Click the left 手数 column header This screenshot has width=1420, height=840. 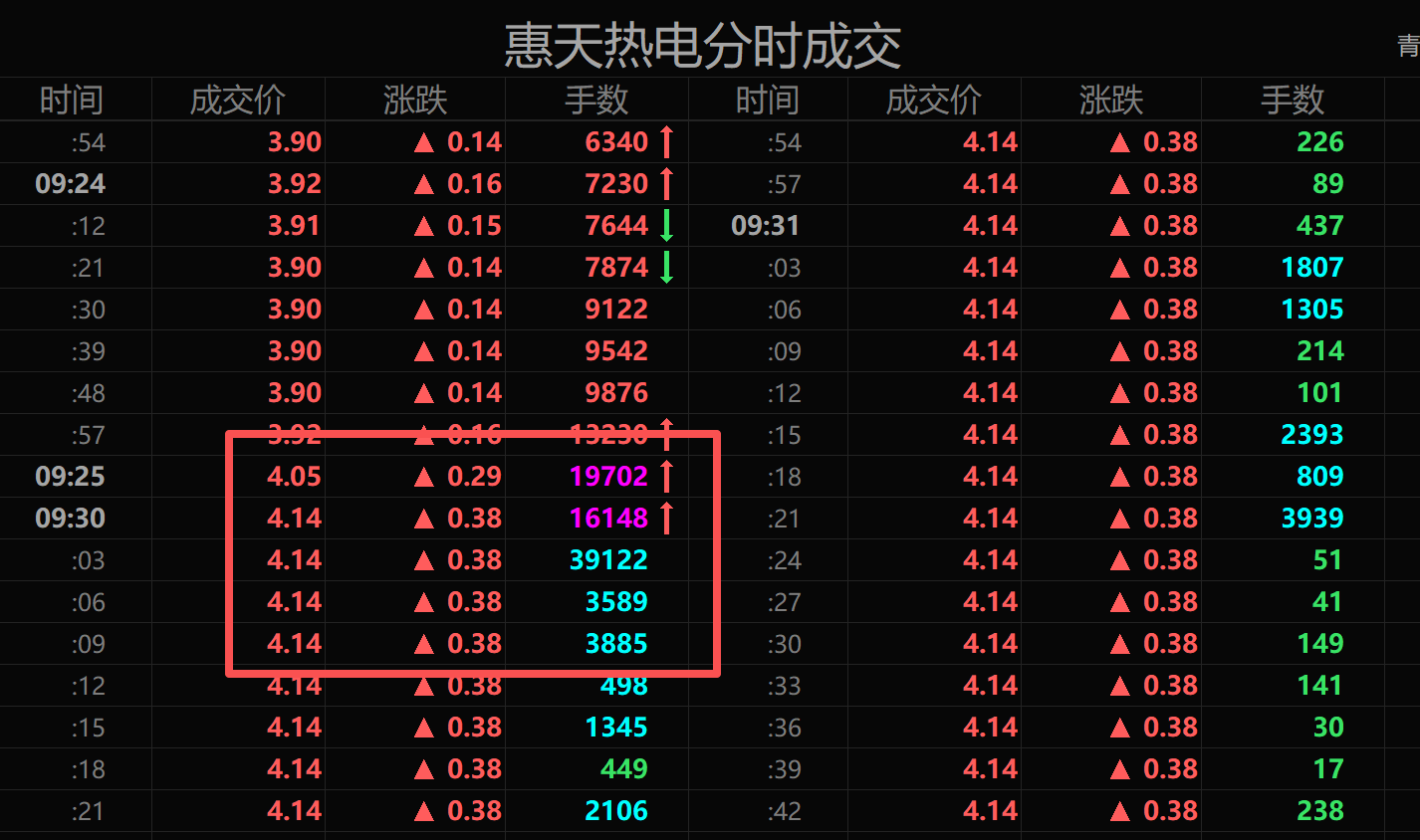coord(596,100)
